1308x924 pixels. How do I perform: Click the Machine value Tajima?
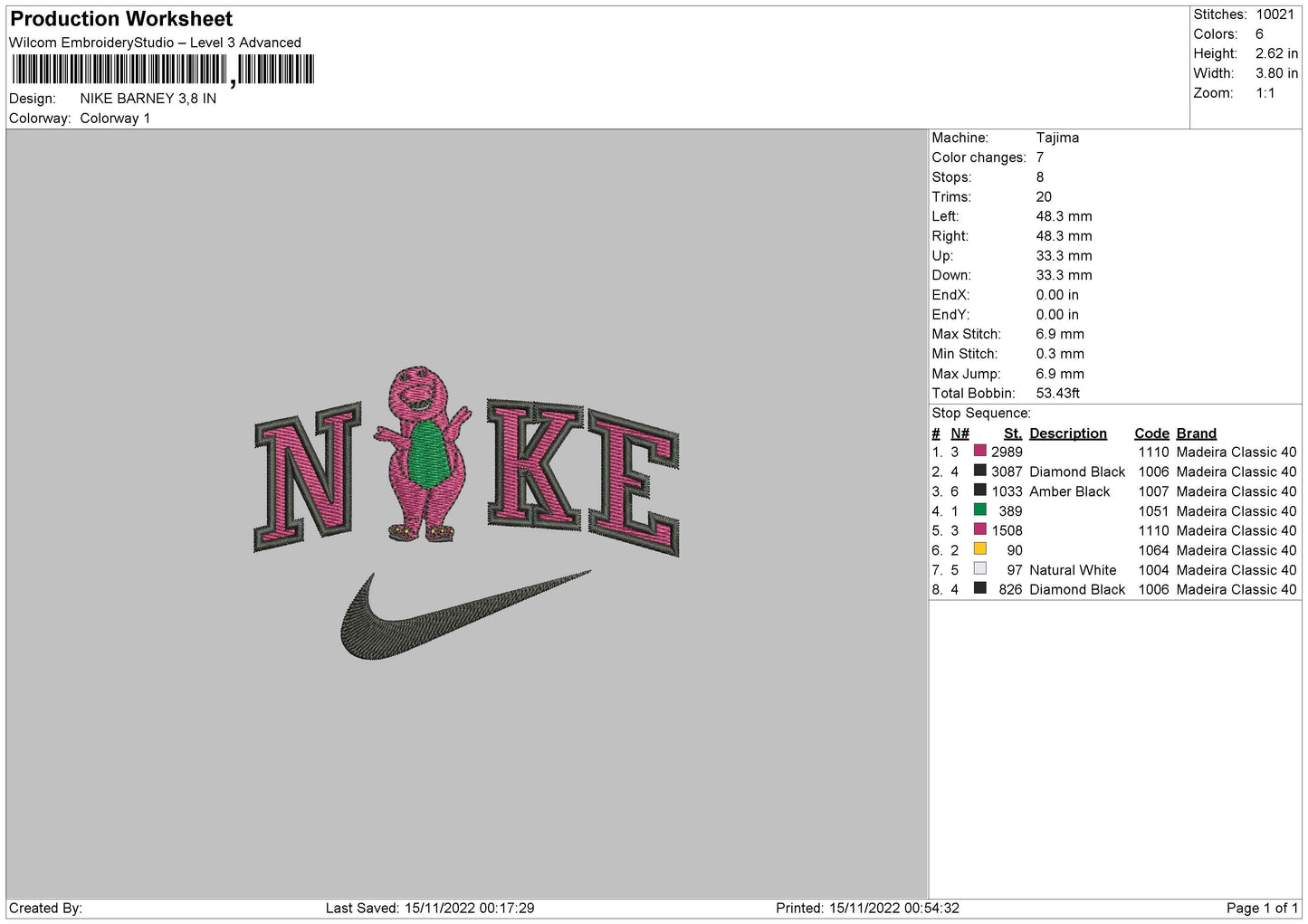click(1057, 138)
